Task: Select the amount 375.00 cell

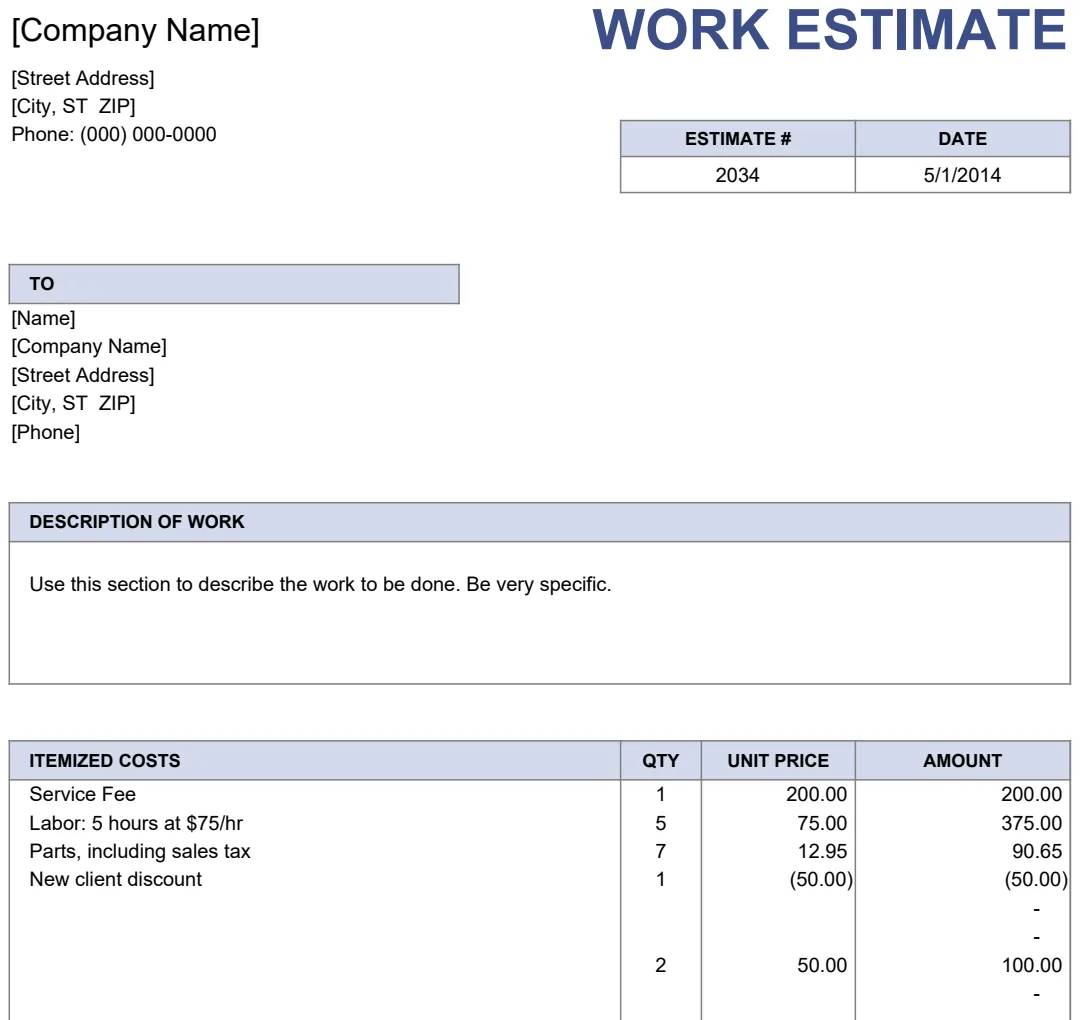Action: 962,823
